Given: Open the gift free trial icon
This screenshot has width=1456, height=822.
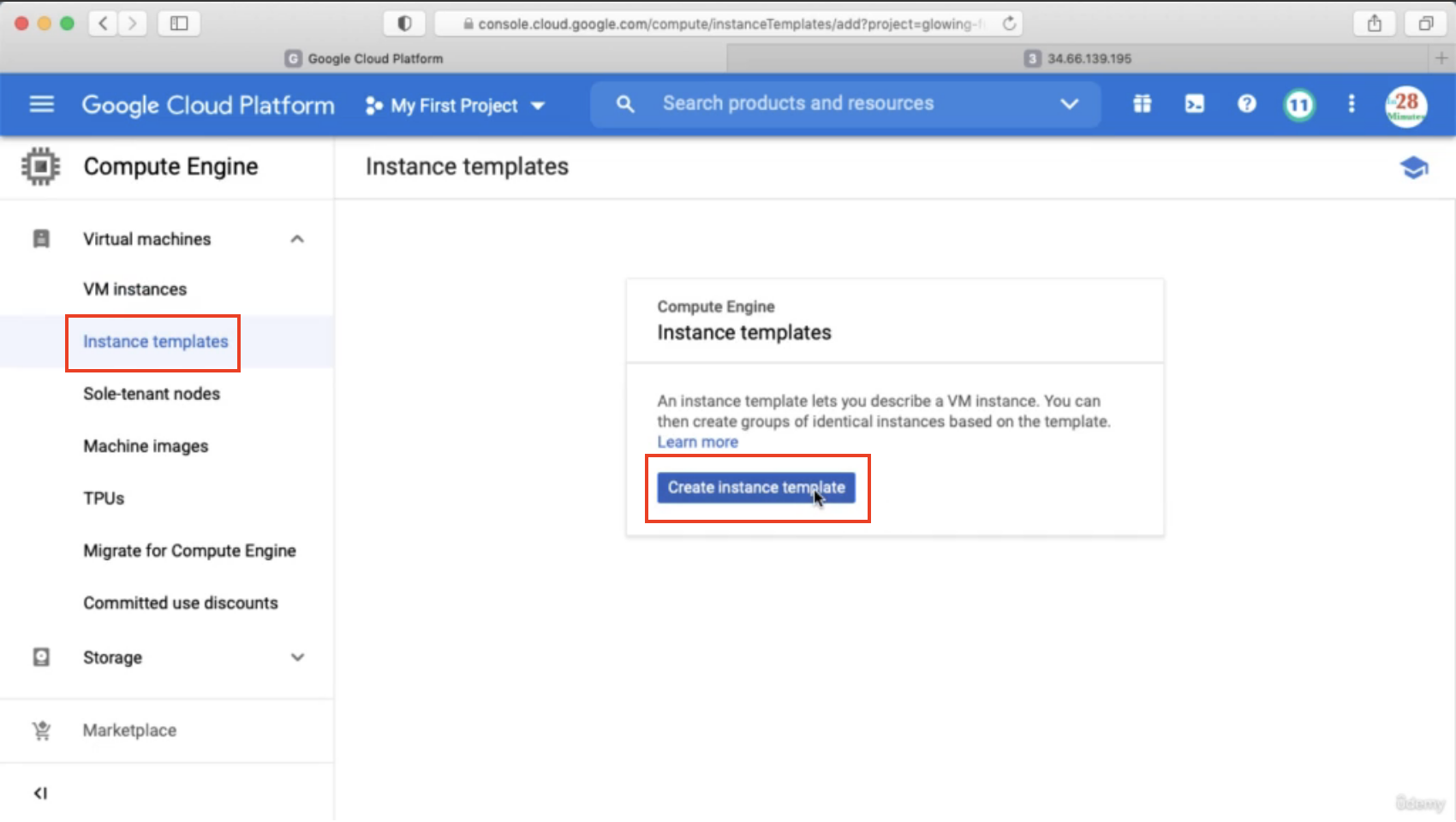Looking at the screenshot, I should 1142,104.
